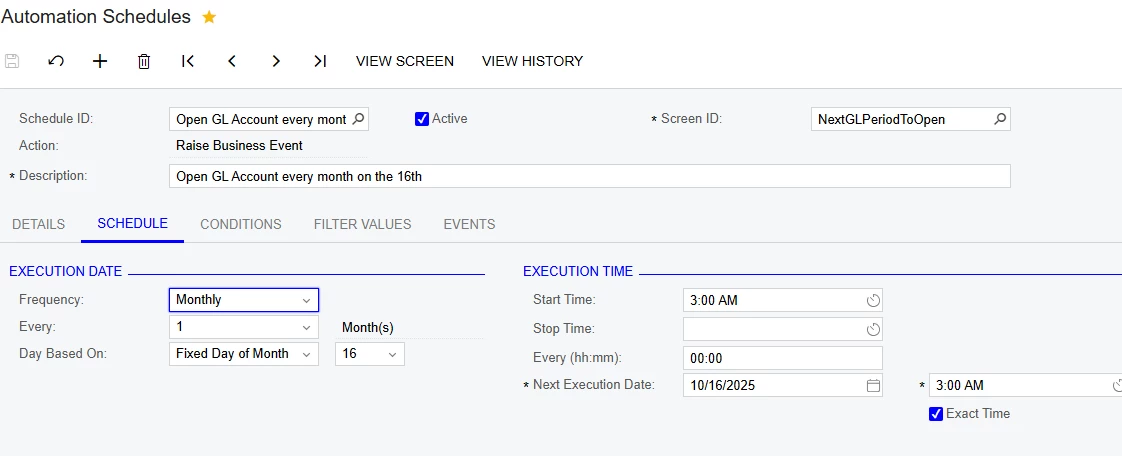Image resolution: width=1122 pixels, height=456 pixels.
Task: Go to the next record
Action: 276,61
